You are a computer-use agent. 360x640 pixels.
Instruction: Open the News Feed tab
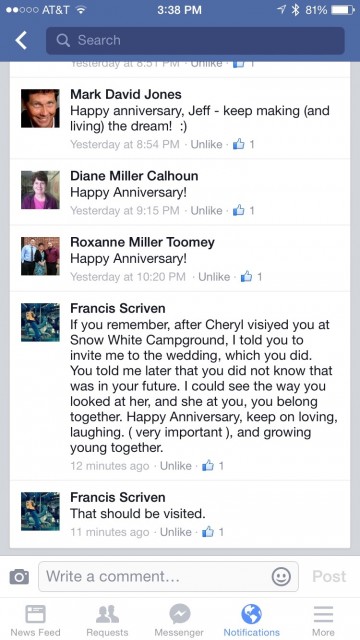point(35,620)
